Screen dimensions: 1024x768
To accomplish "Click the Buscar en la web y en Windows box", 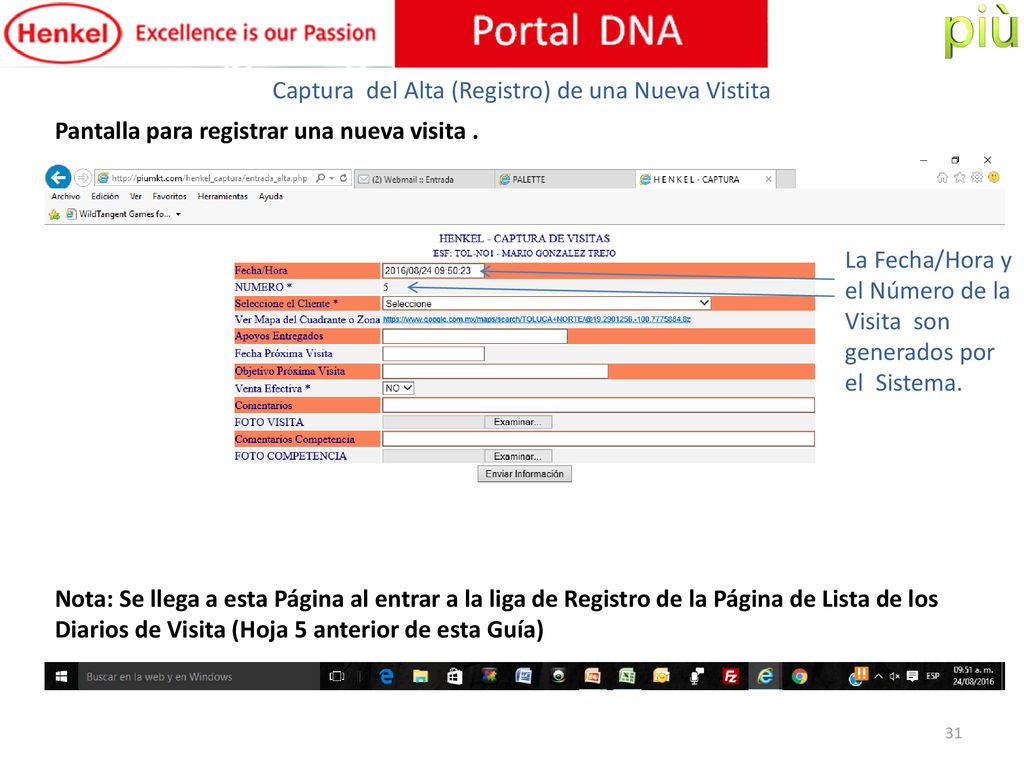I will pos(199,677).
